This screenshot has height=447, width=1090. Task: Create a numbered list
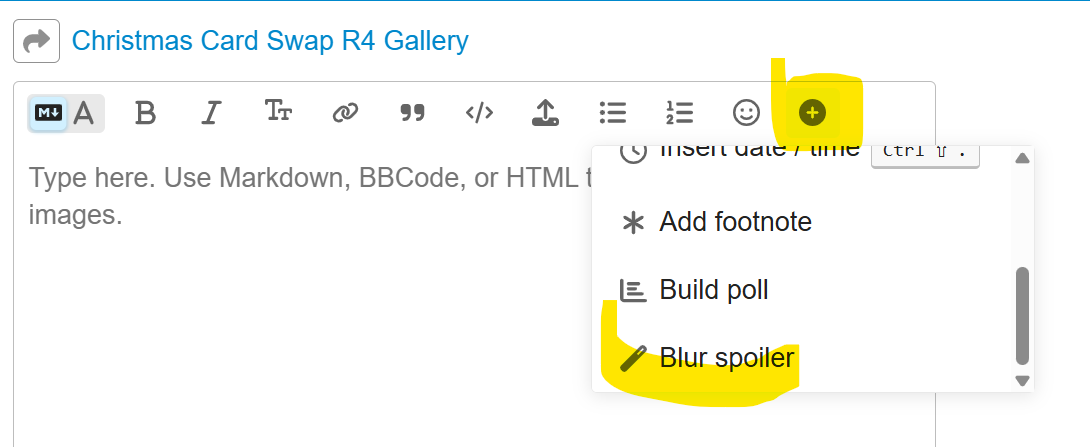tap(679, 113)
